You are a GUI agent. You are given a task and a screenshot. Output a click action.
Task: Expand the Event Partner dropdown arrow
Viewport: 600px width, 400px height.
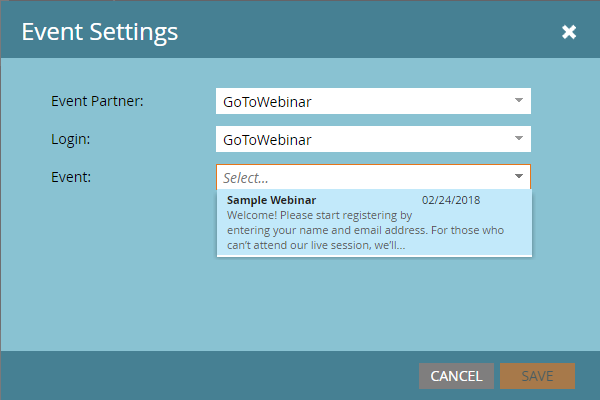click(518, 101)
